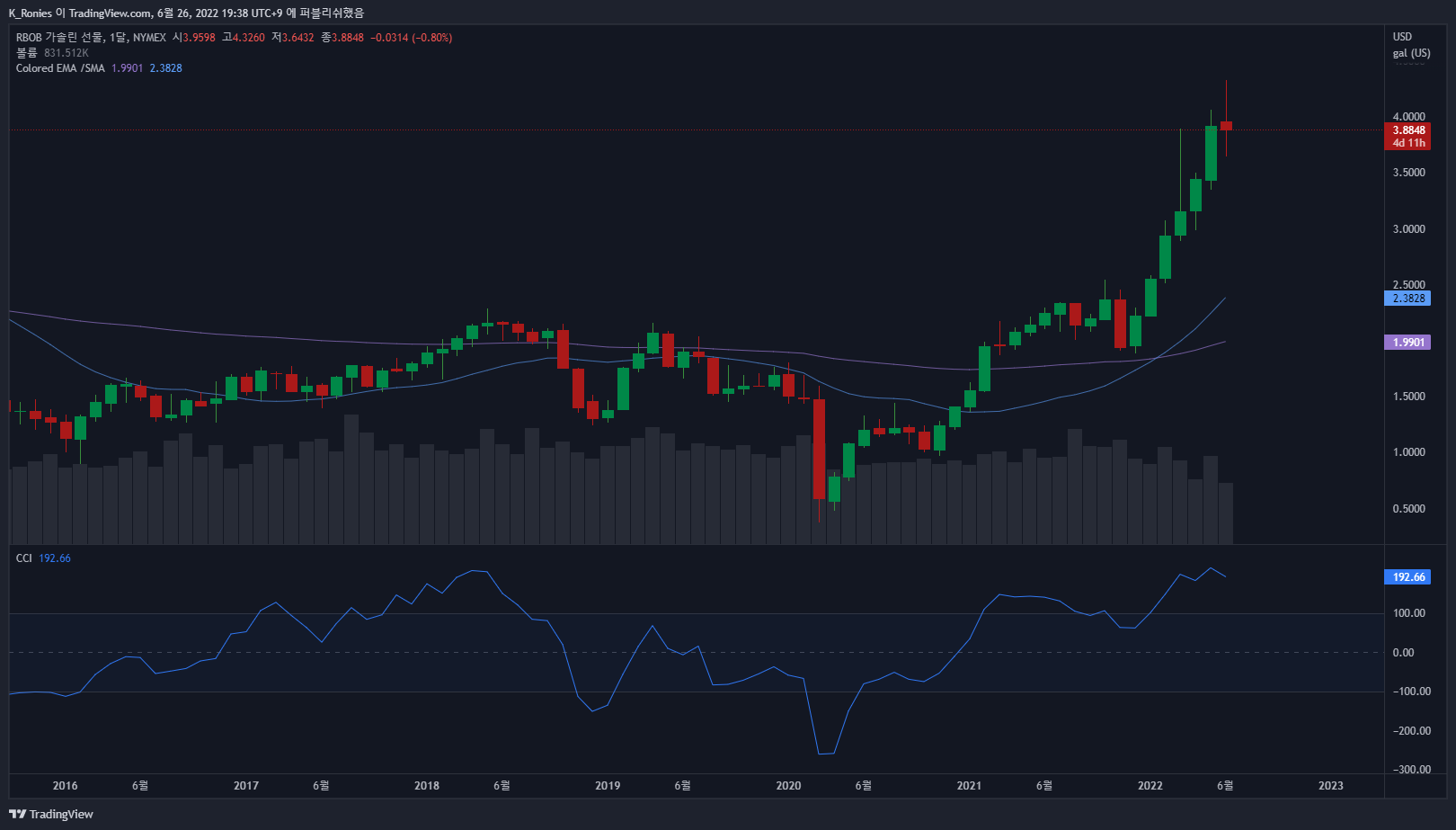1456x830 pixels.
Task: Click the low price value 3.6432
Action: (297, 38)
